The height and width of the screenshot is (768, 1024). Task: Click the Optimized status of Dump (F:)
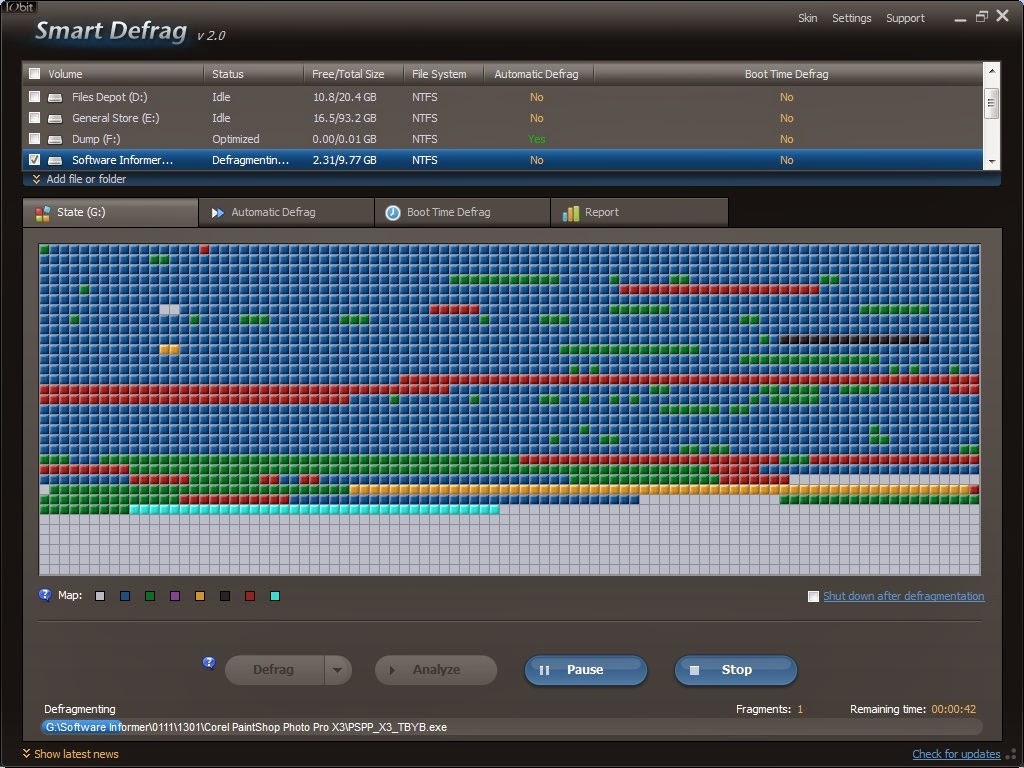(236, 139)
